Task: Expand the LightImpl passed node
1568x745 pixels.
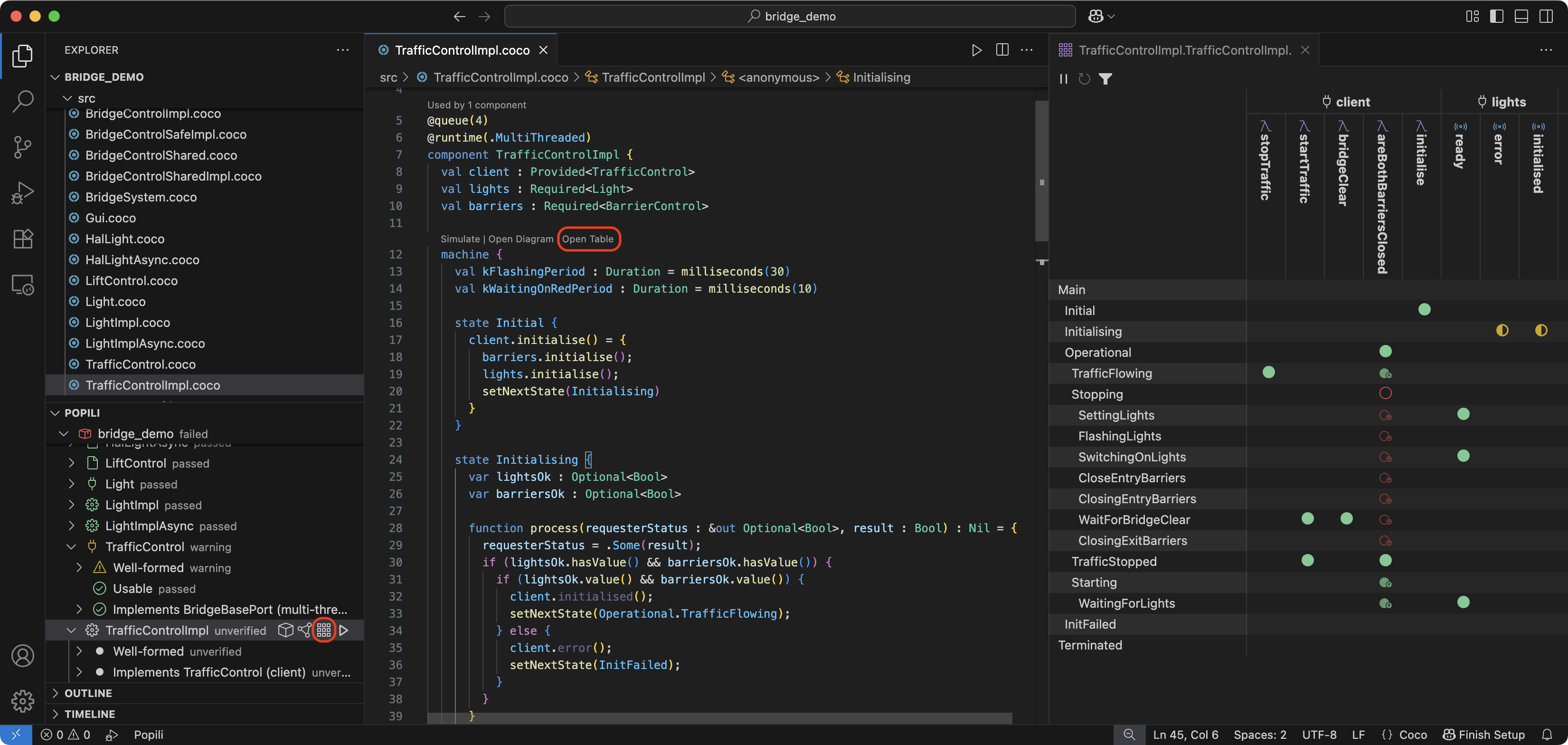Action: (72, 505)
